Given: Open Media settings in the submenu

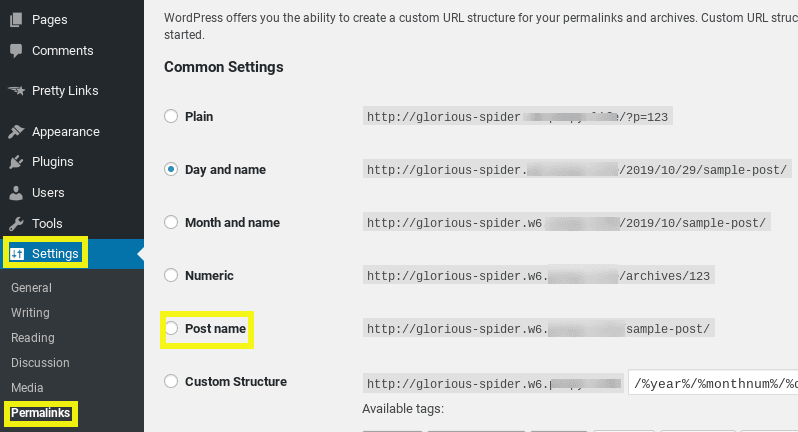Looking at the screenshot, I should (x=27, y=387).
